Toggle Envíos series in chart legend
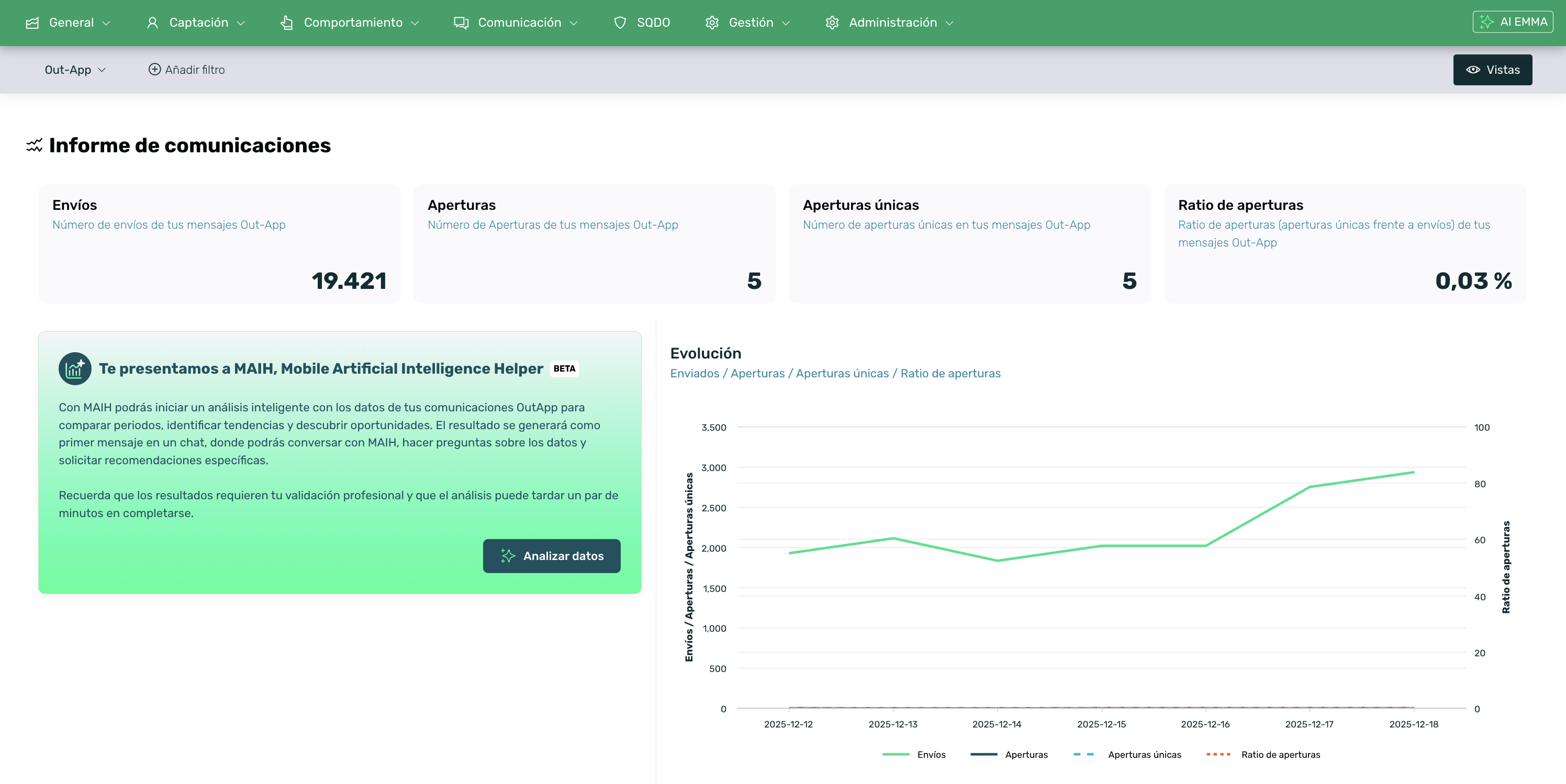The image size is (1566, 784). tap(931, 754)
